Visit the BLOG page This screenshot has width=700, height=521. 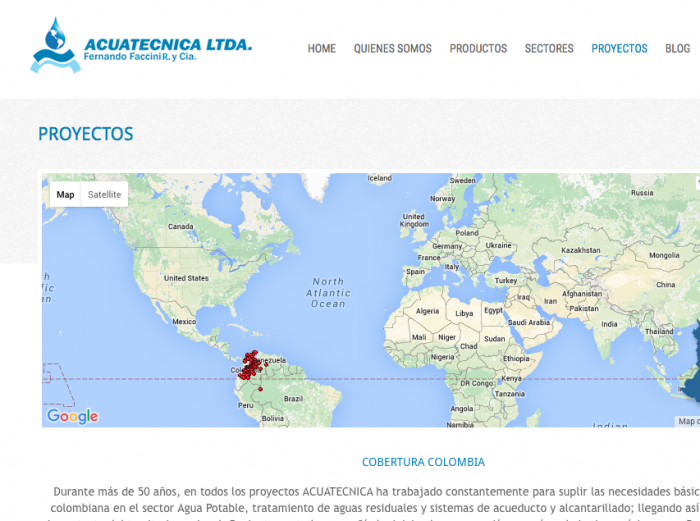click(677, 48)
